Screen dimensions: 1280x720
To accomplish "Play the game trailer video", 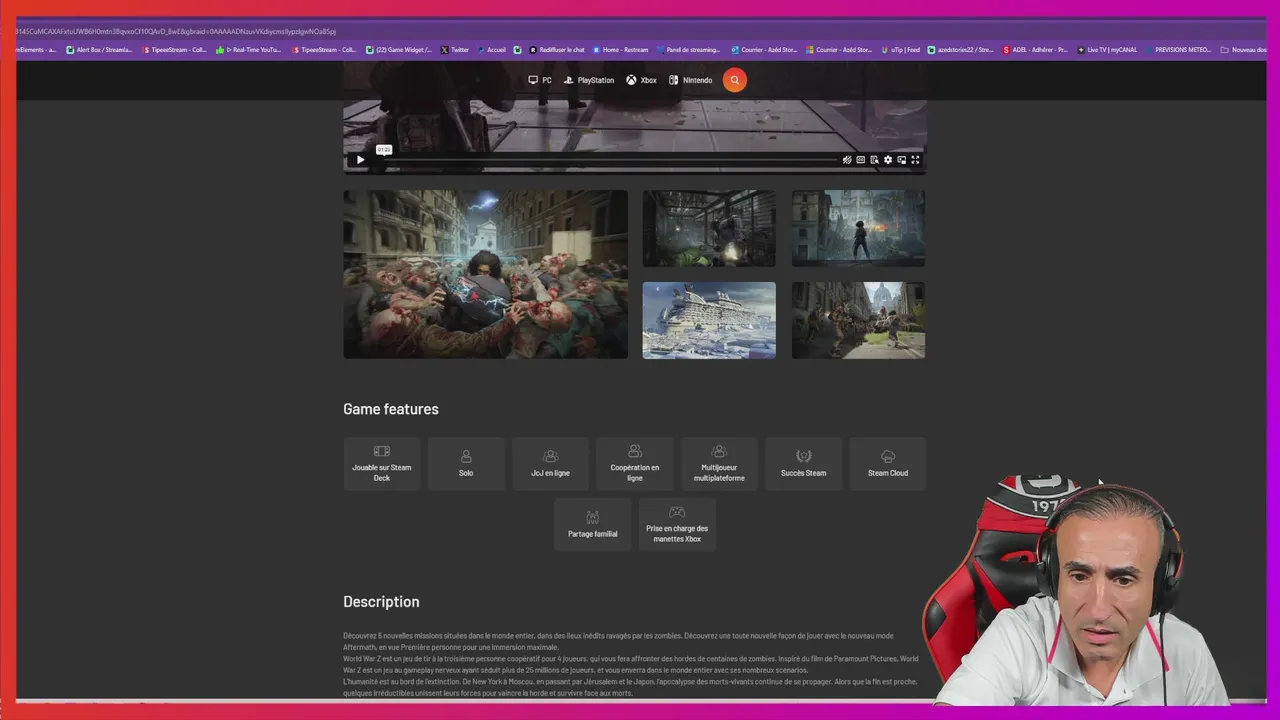I will (x=360, y=160).
